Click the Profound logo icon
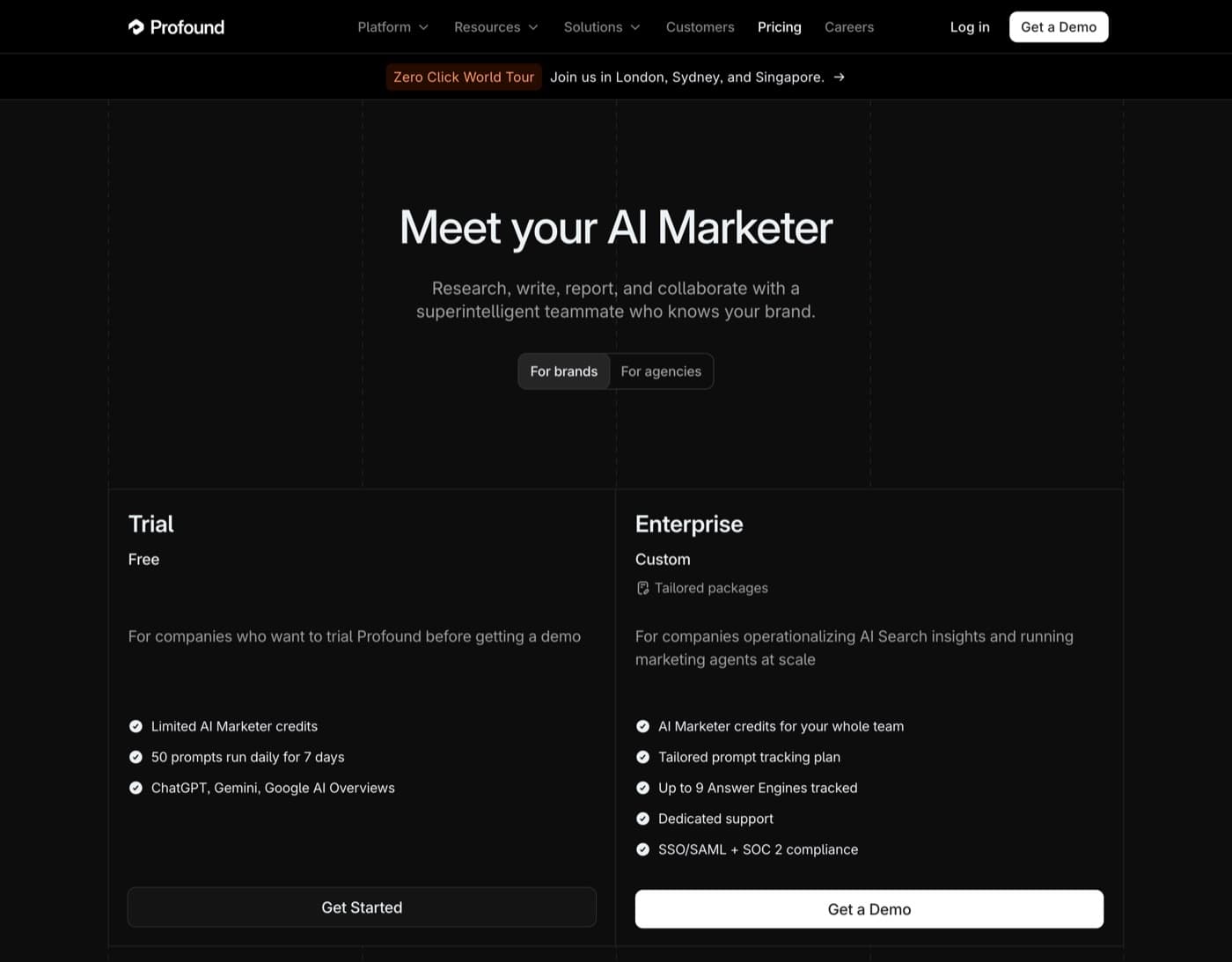The image size is (1232, 962). pyautogui.click(x=136, y=27)
